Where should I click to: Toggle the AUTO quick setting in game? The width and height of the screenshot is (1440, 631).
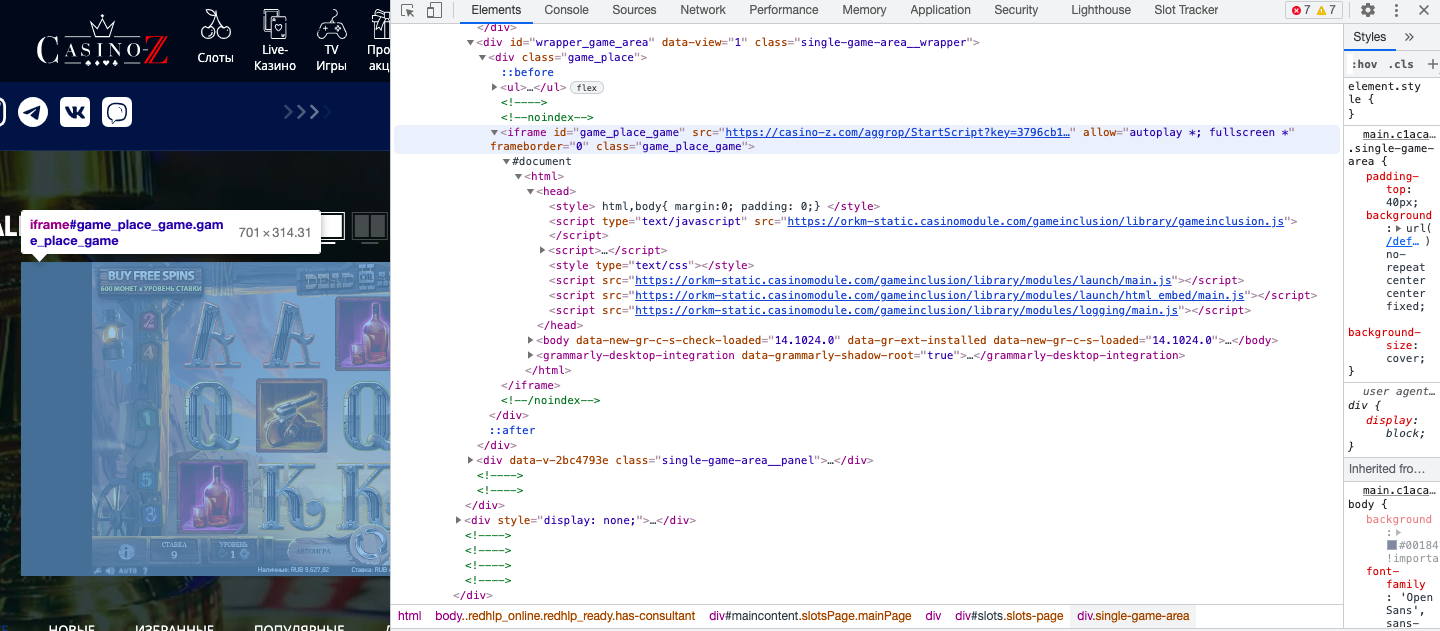[128, 570]
